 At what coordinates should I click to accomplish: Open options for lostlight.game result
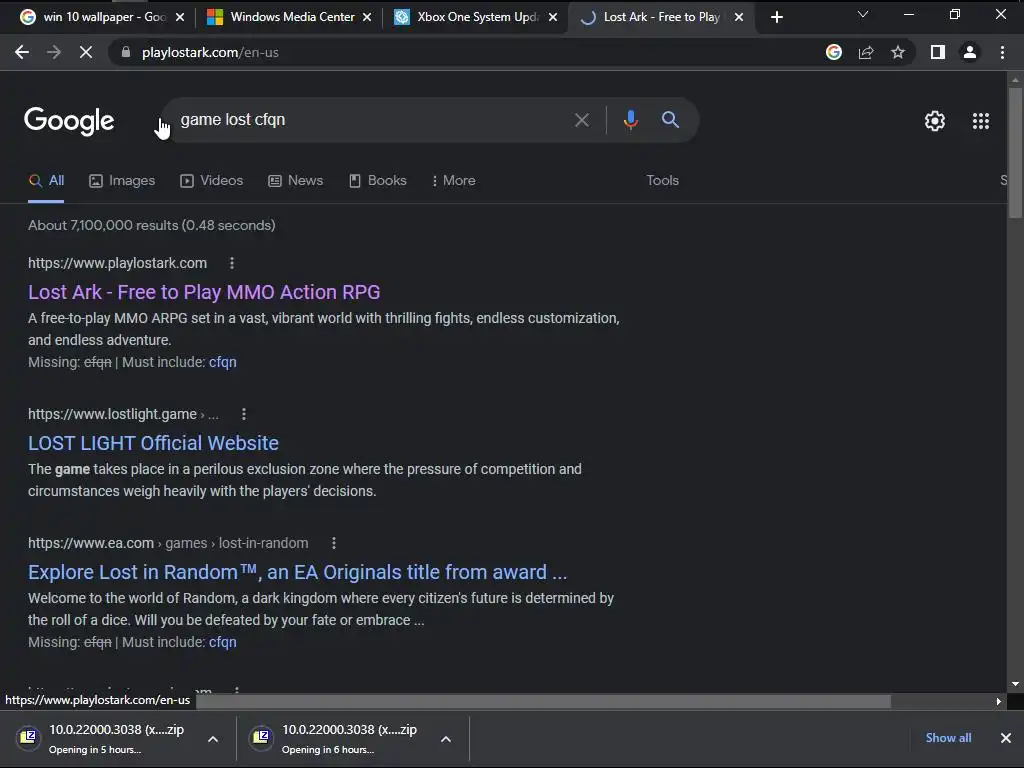click(x=244, y=414)
